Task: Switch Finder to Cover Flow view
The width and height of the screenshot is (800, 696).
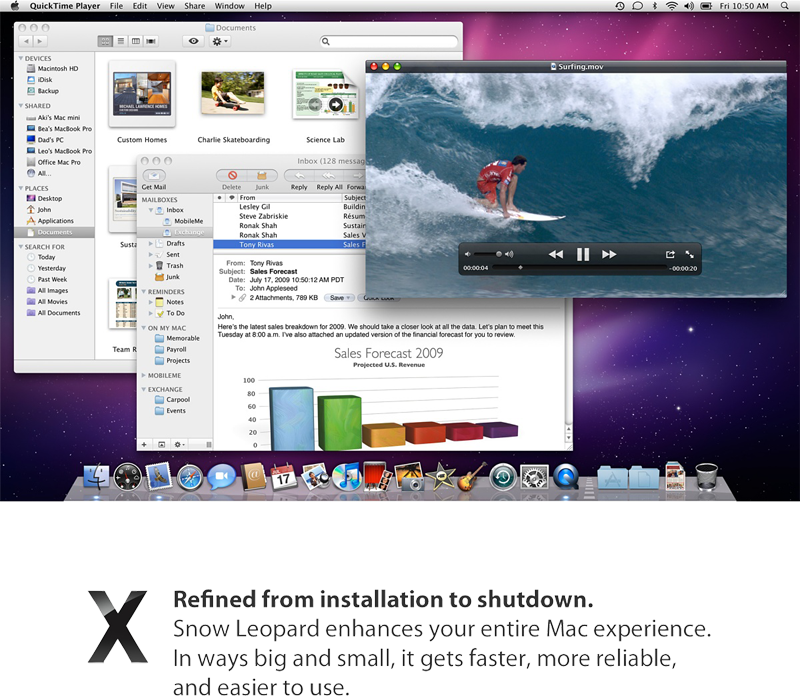Action: click(x=151, y=41)
